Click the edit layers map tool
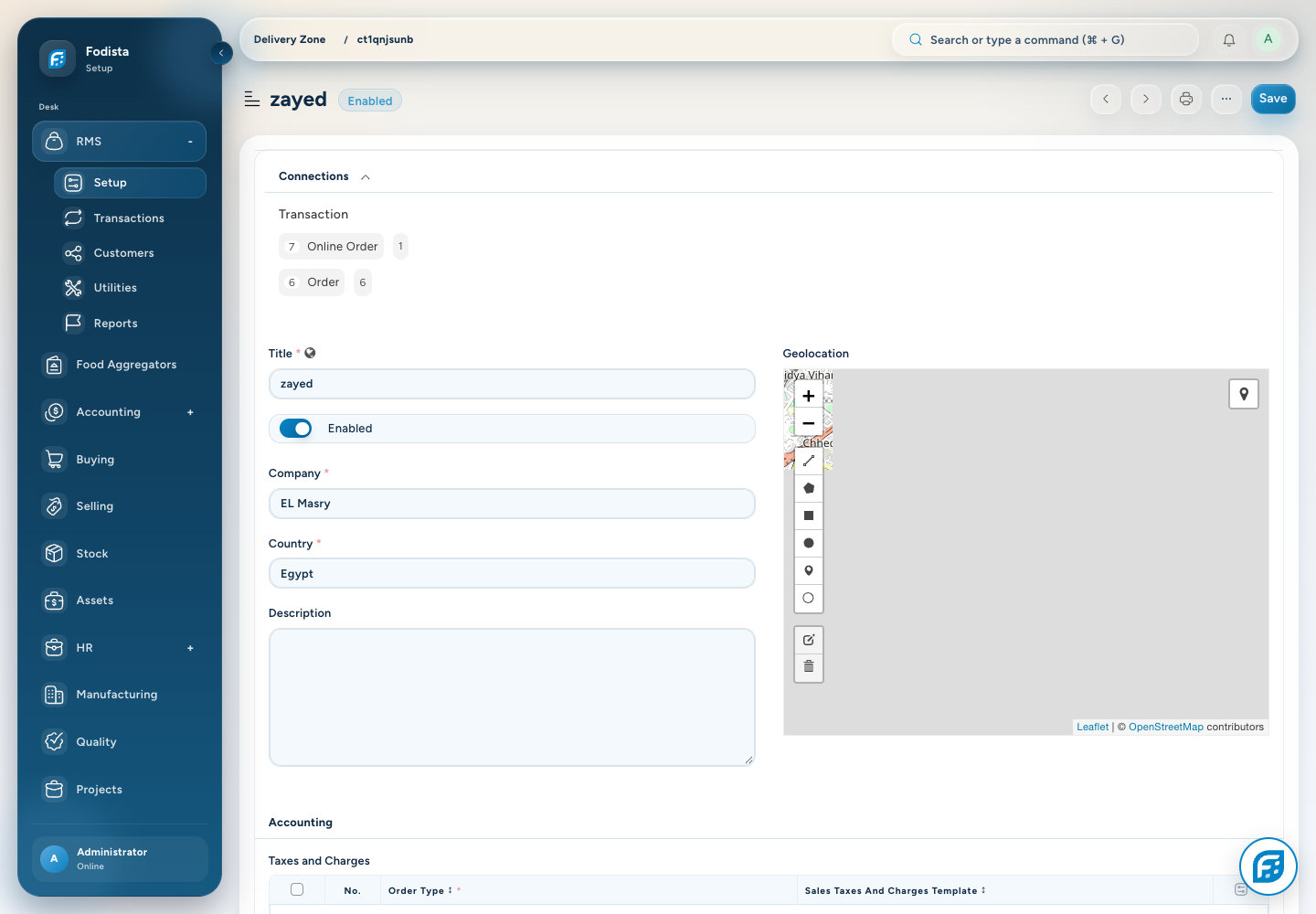This screenshot has height=914, width=1316. click(809, 640)
